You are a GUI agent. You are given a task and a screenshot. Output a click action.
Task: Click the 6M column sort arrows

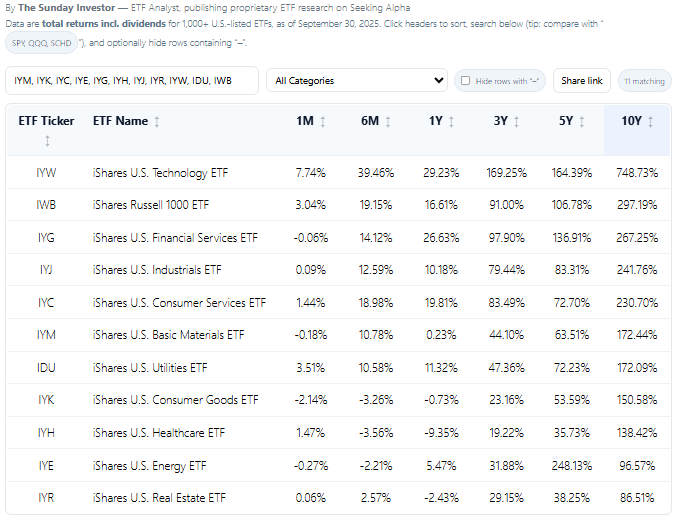[x=388, y=122]
